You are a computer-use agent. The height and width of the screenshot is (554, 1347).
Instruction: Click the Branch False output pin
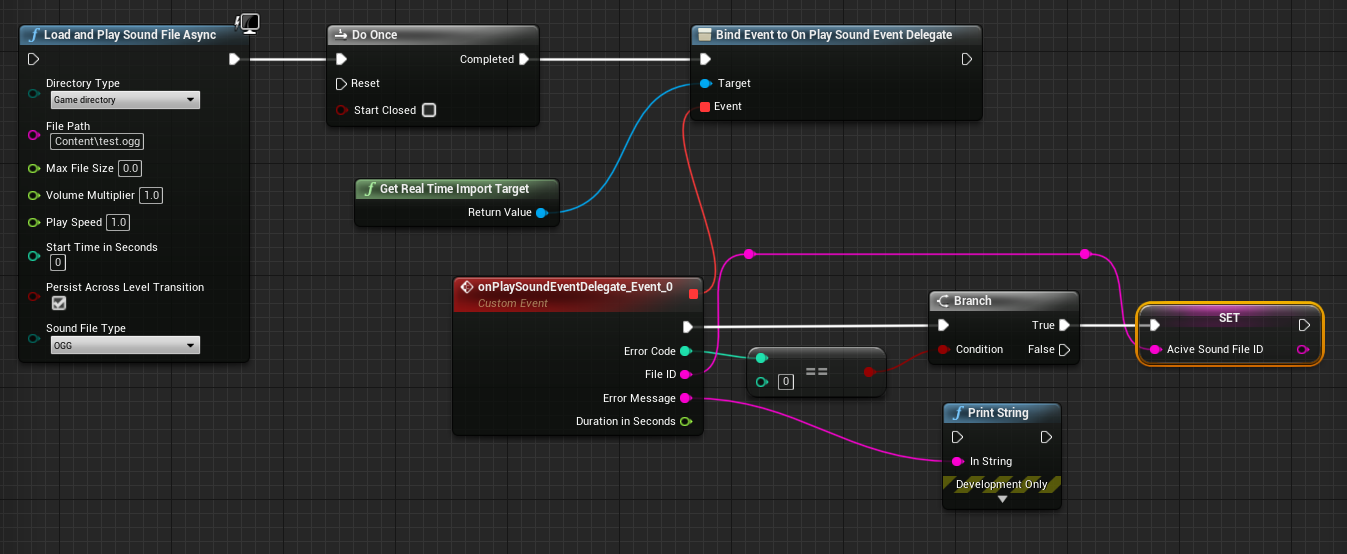(x=1064, y=349)
